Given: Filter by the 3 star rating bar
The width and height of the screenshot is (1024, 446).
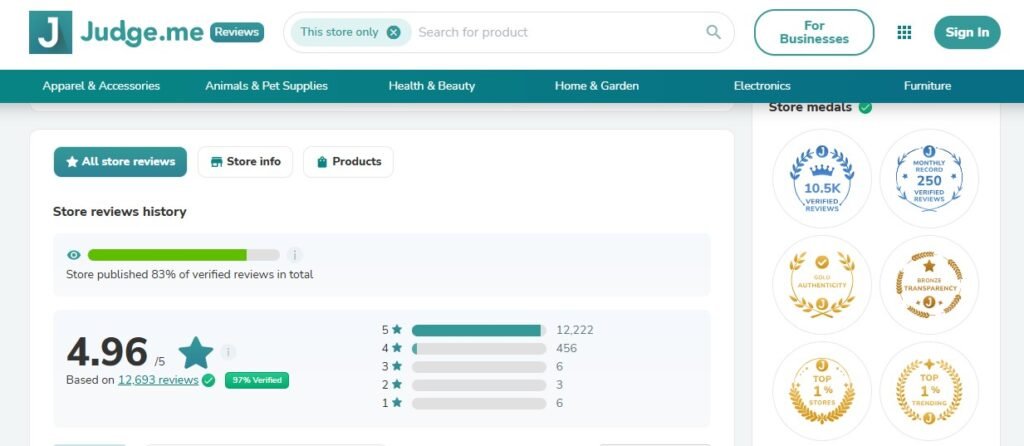Looking at the screenshot, I should coord(479,367).
